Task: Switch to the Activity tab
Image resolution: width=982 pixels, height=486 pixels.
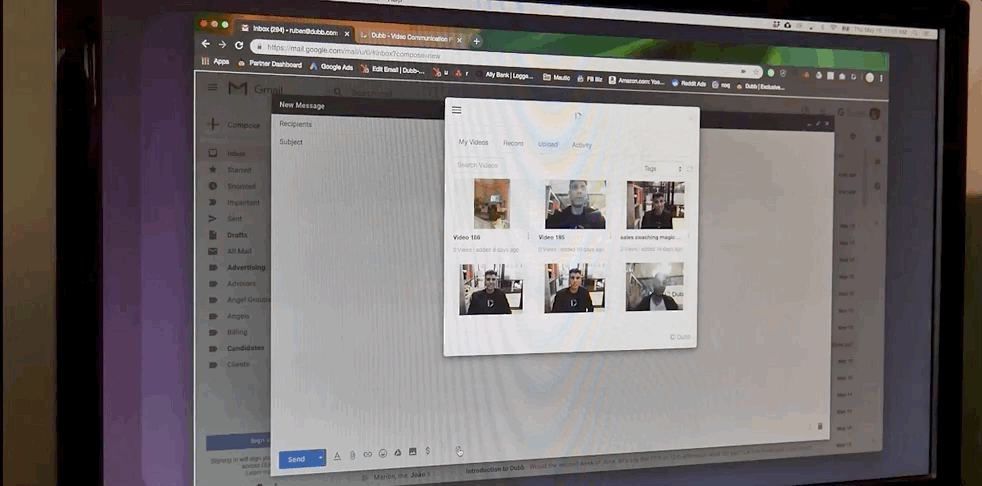Action: (581, 145)
